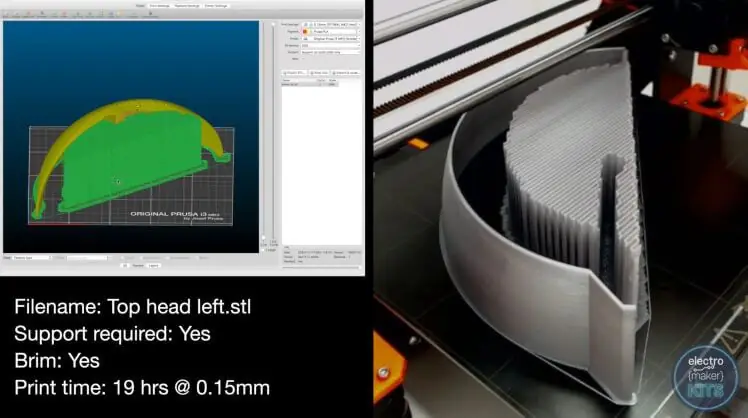Click the blue arrow toolbar icon
The width and height of the screenshot is (748, 418).
(111, 14)
